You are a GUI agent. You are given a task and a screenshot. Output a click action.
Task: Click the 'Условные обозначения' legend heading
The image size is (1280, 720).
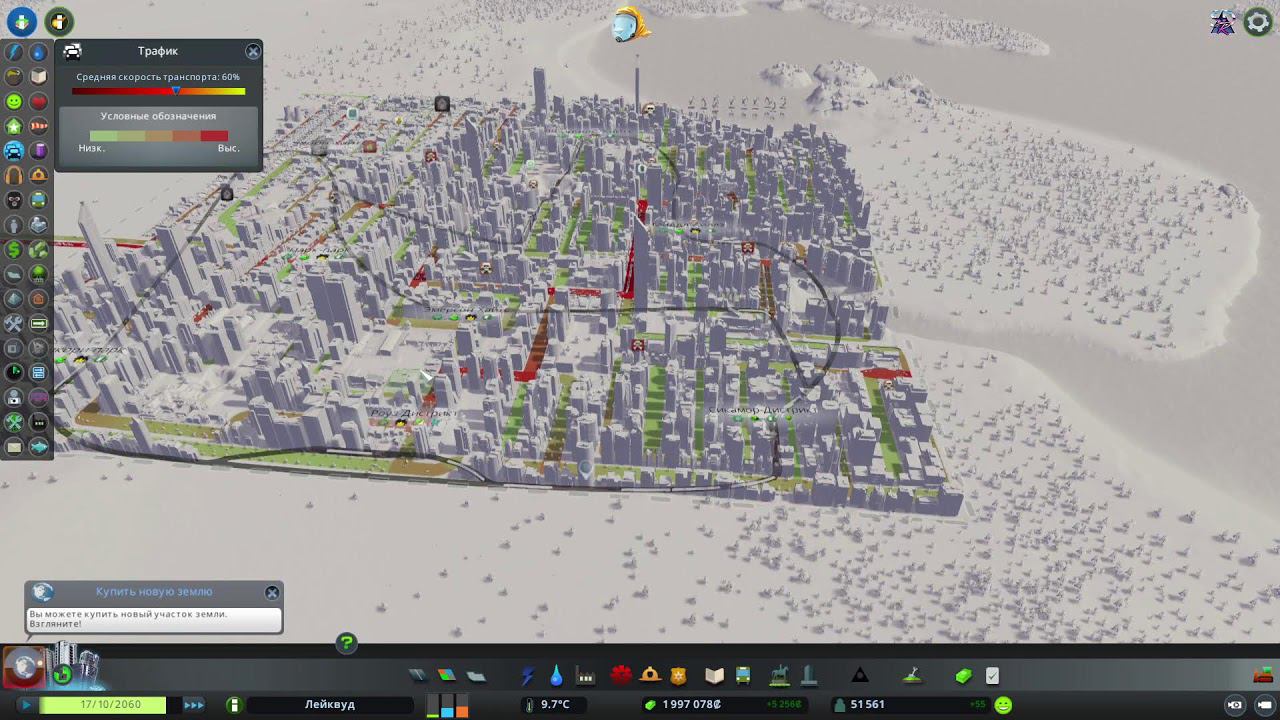click(158, 116)
